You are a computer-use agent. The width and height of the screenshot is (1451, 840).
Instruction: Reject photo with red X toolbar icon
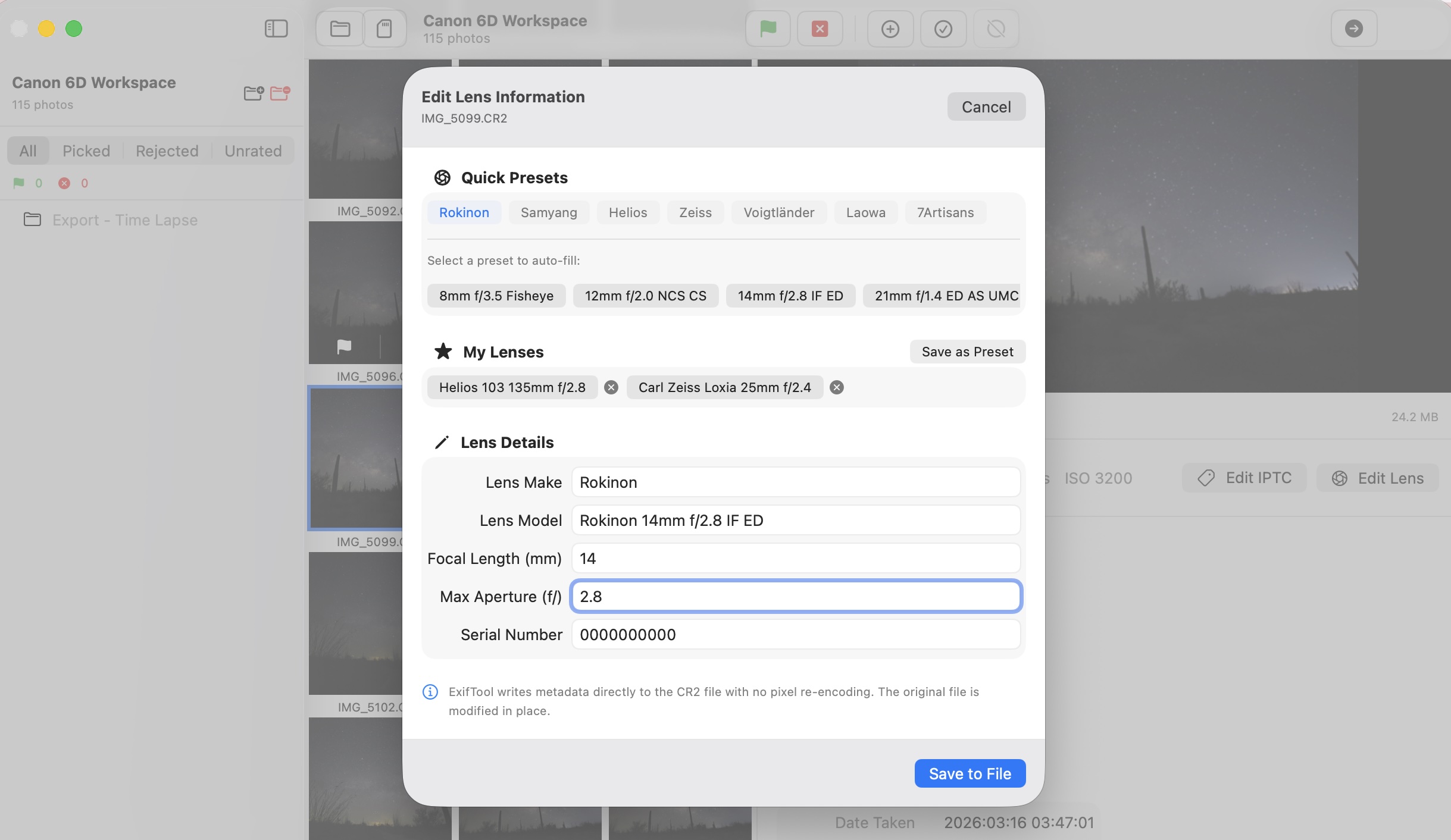point(820,29)
